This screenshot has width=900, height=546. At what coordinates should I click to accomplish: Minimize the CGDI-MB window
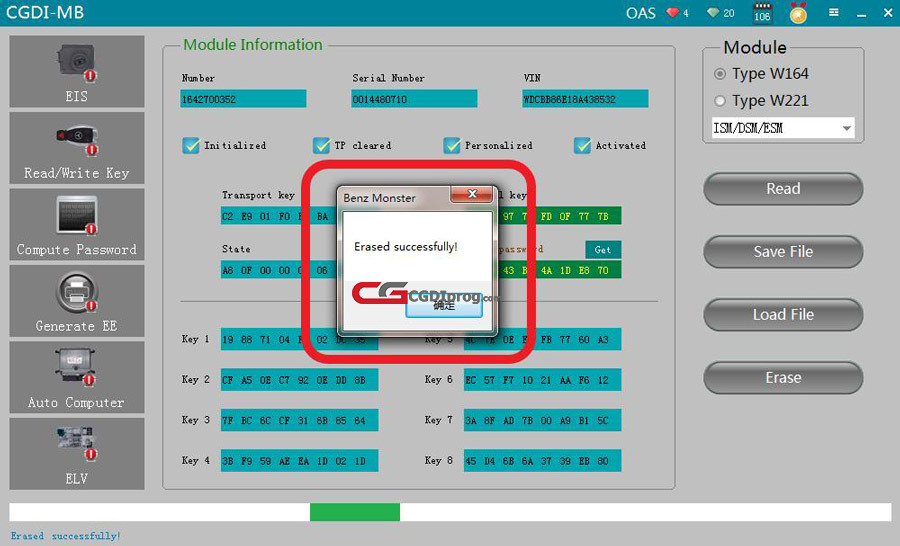(x=862, y=13)
